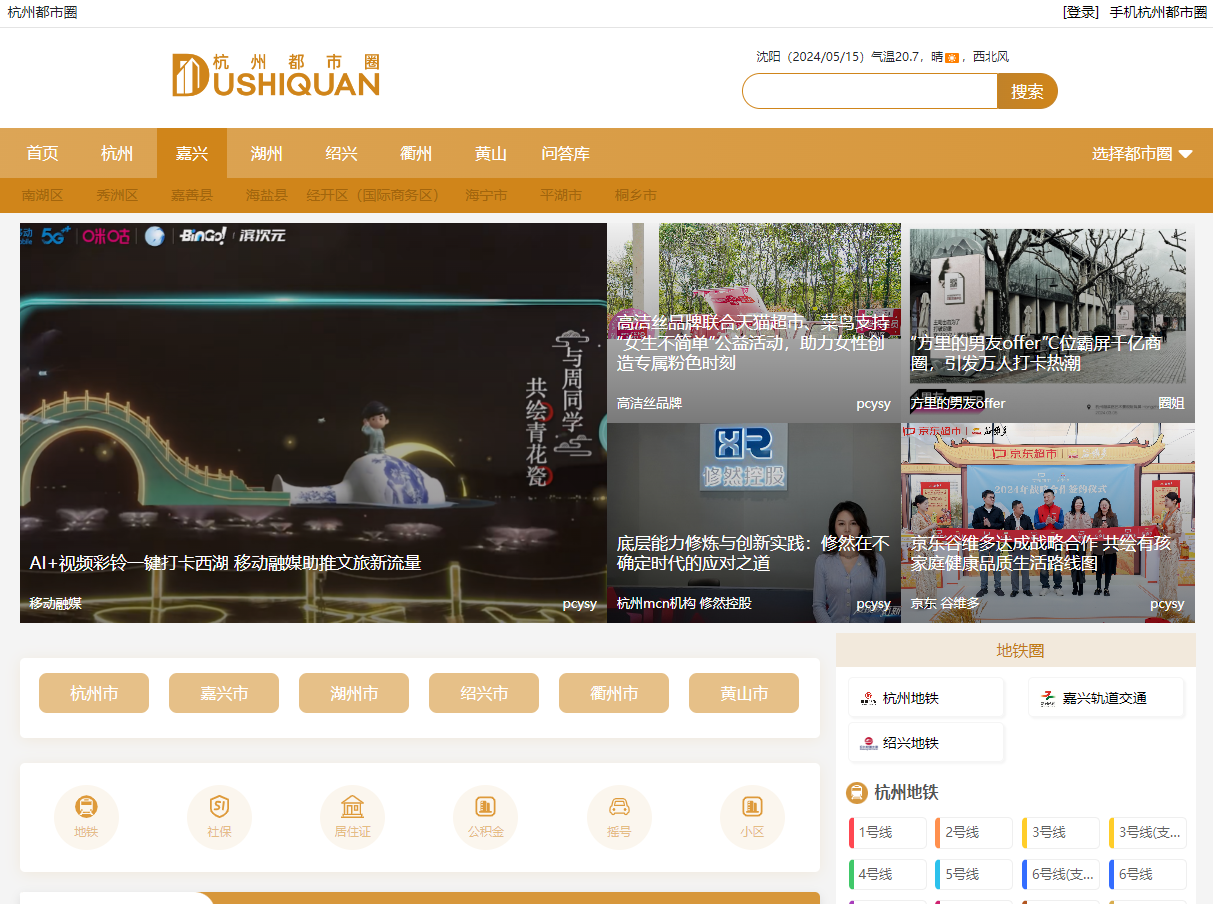Click the 桐乡市 district link

coord(636,196)
